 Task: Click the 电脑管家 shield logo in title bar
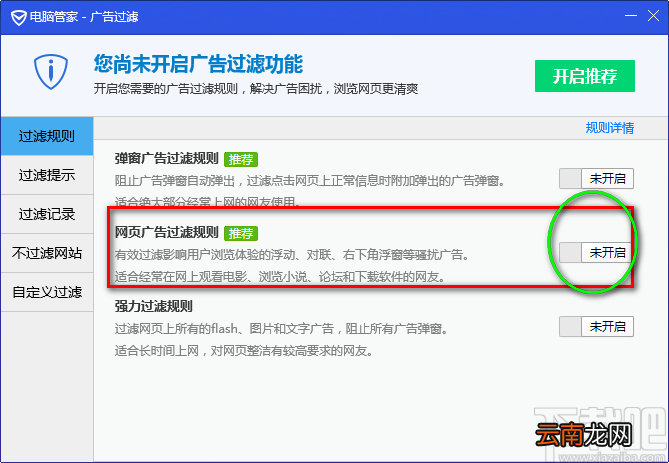click(18, 17)
